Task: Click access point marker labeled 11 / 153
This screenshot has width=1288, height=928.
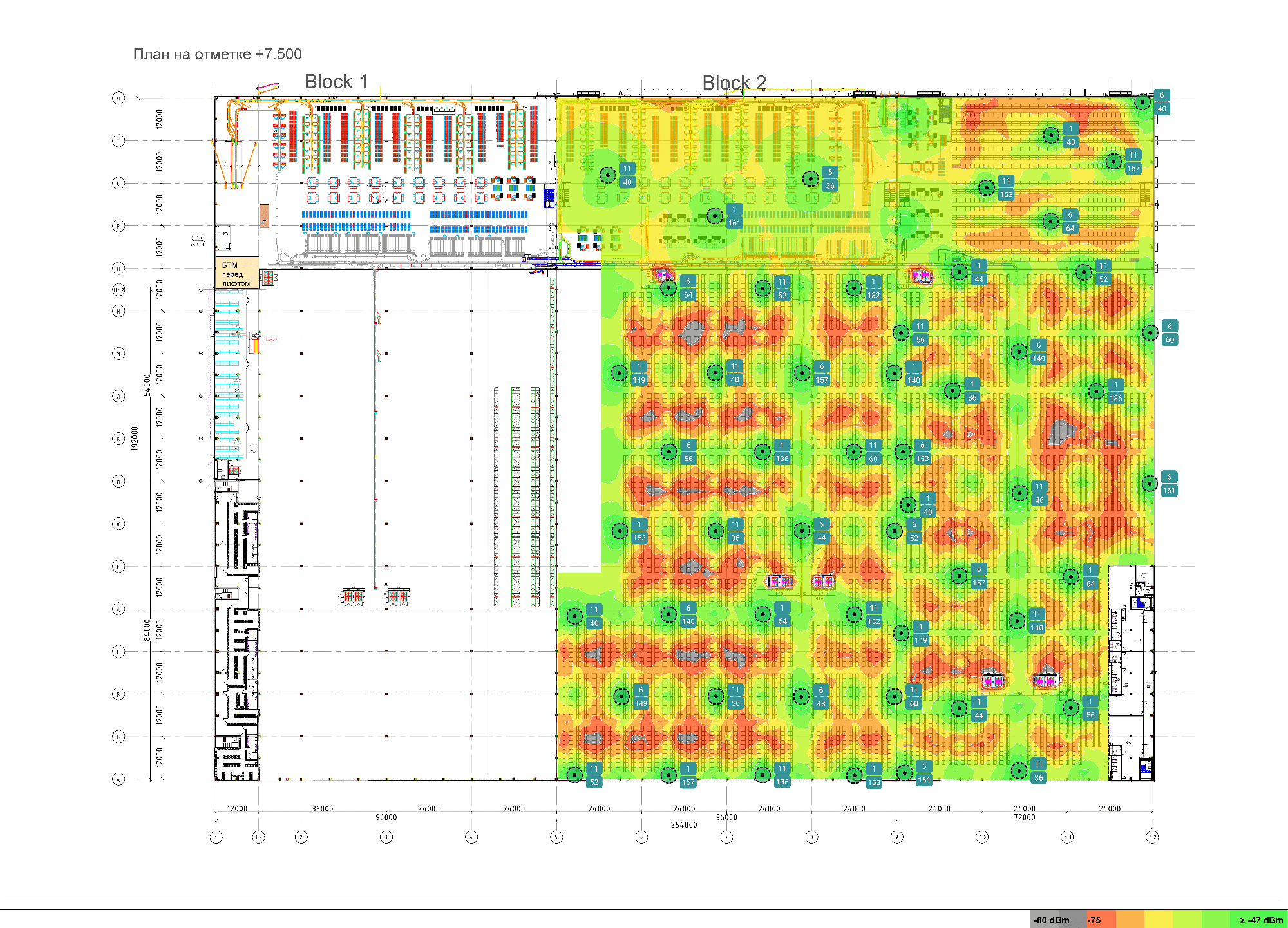Action: coord(987,187)
